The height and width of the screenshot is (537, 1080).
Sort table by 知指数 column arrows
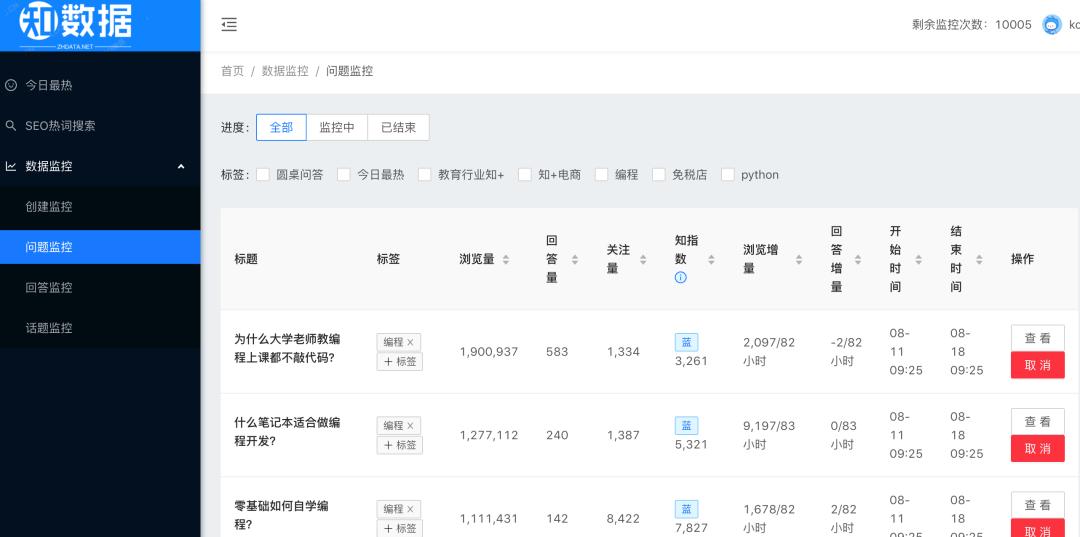711,260
